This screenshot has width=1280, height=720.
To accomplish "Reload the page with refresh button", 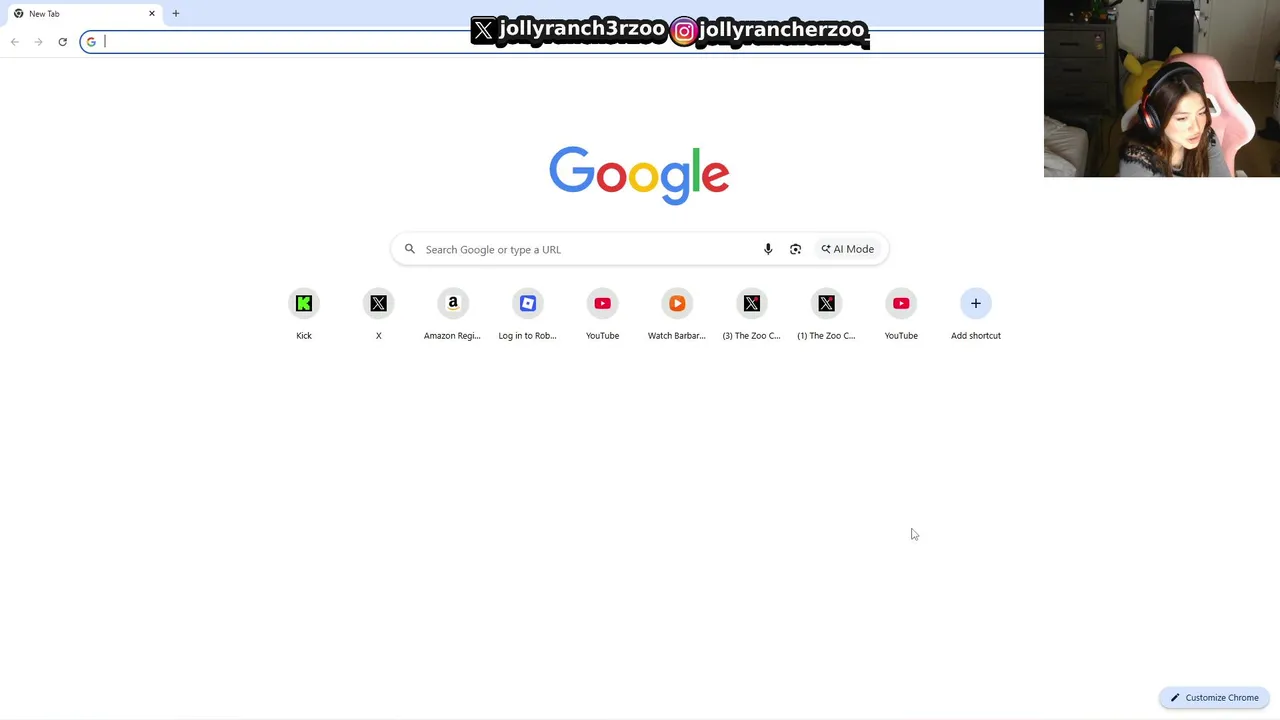I will 62,42.
